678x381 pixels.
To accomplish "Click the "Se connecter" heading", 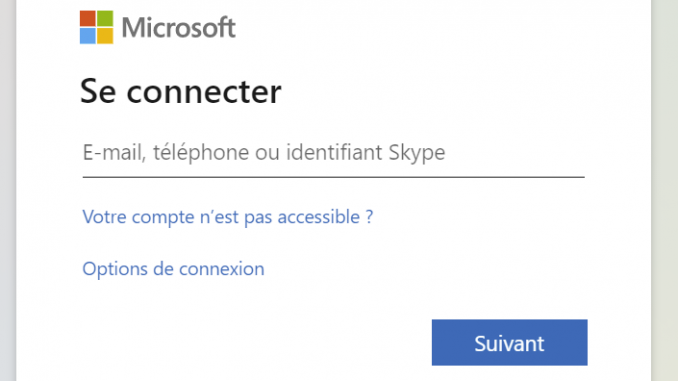I will [x=181, y=91].
